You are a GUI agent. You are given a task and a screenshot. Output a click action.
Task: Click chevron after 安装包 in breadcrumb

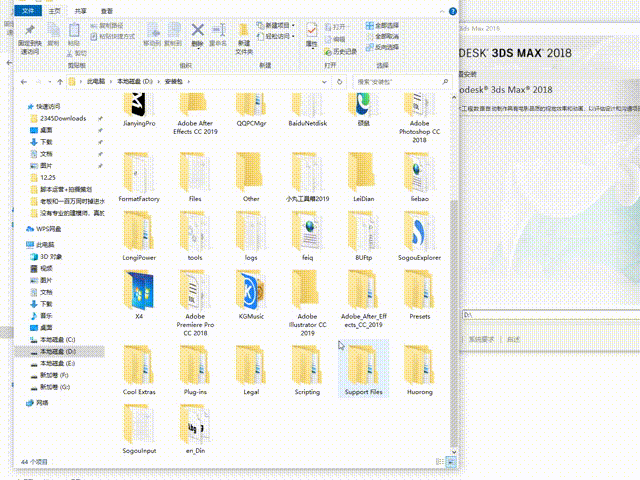[189, 82]
